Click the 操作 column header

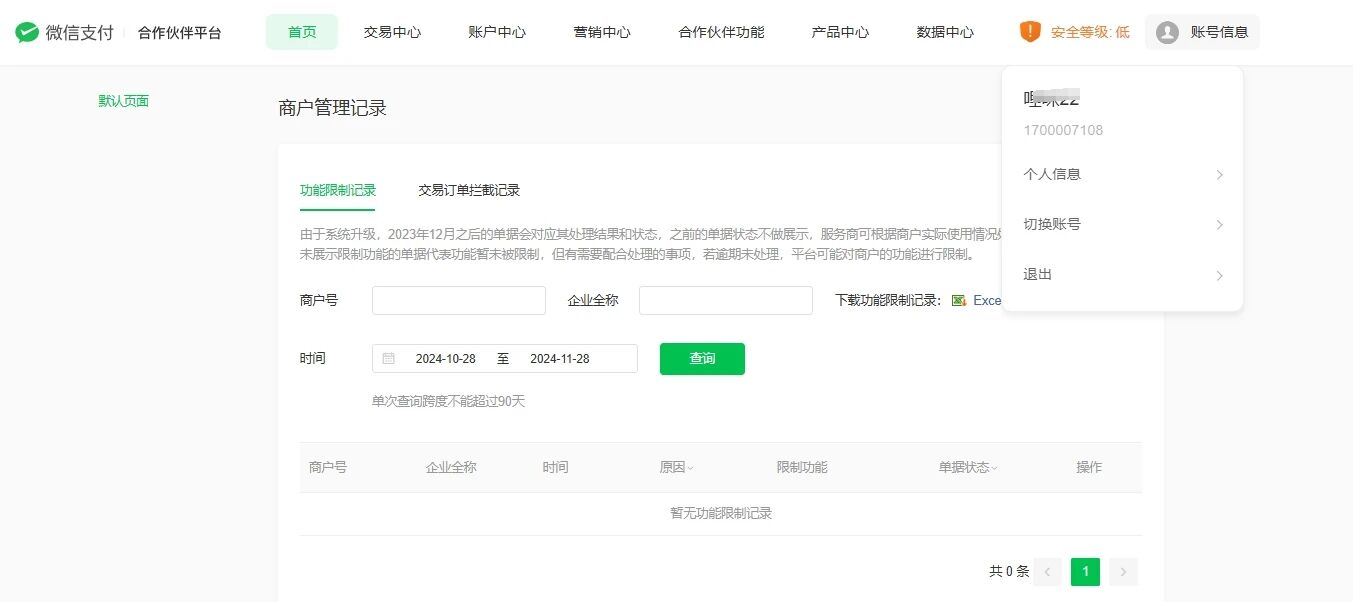pyautogui.click(x=1089, y=468)
